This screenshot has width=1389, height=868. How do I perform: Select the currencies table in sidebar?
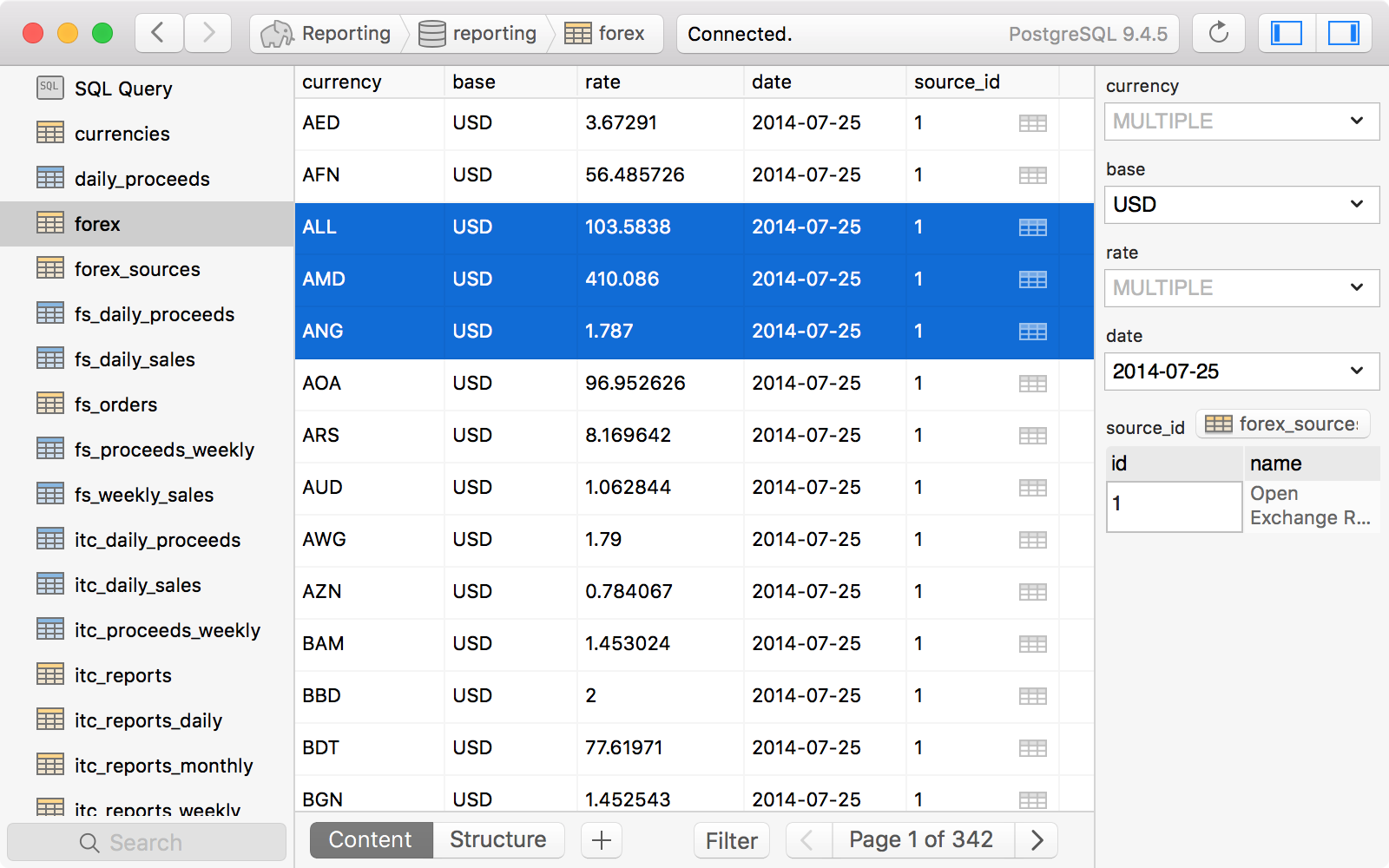(x=121, y=134)
